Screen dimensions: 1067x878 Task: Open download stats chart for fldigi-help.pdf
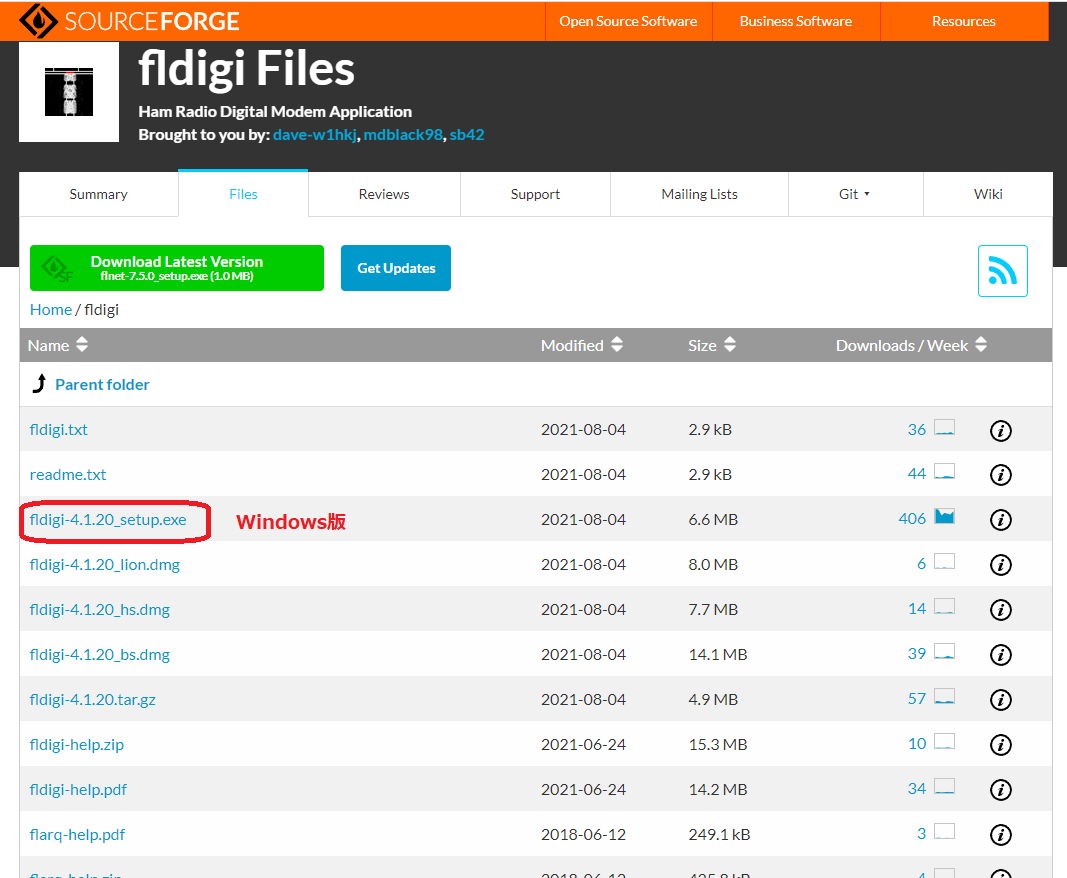tap(945, 786)
